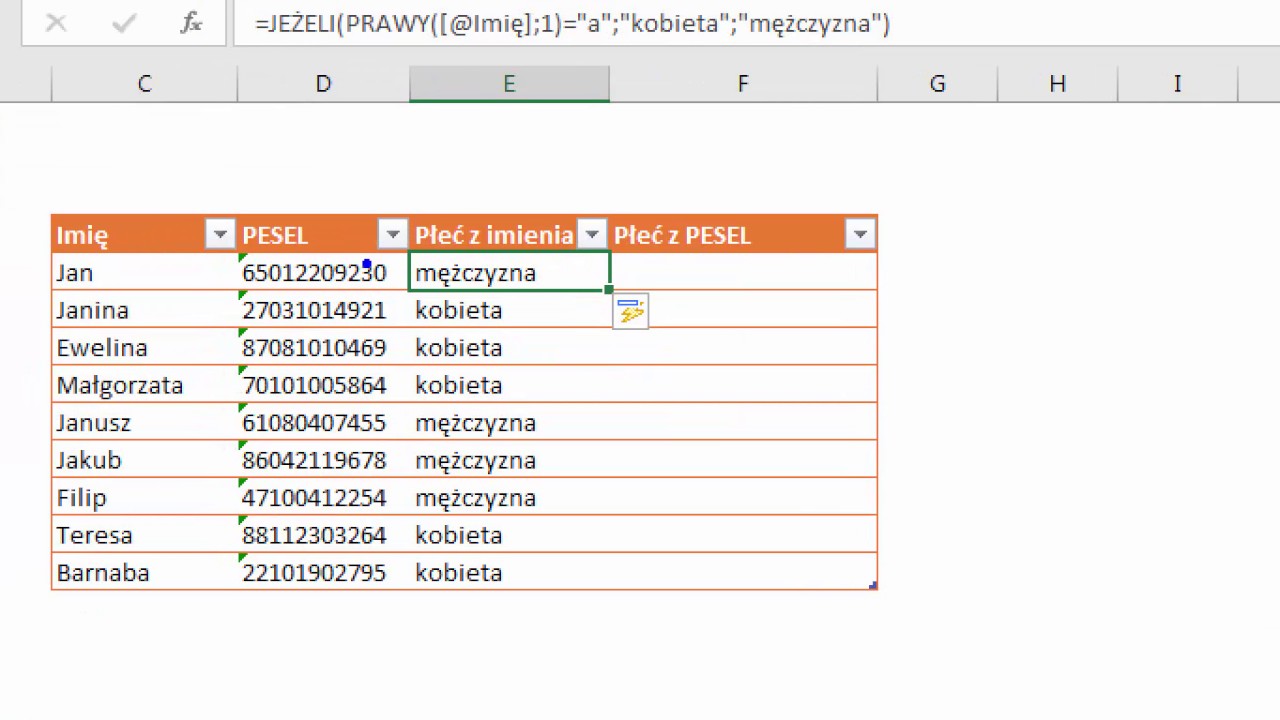Select the Filip cell
The width and height of the screenshot is (1280, 720).
[x=145, y=497]
